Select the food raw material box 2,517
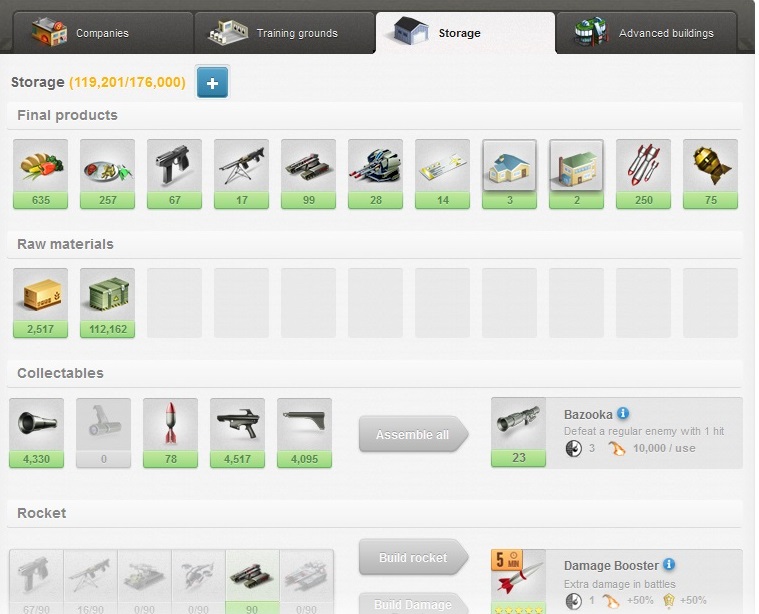 pos(41,303)
